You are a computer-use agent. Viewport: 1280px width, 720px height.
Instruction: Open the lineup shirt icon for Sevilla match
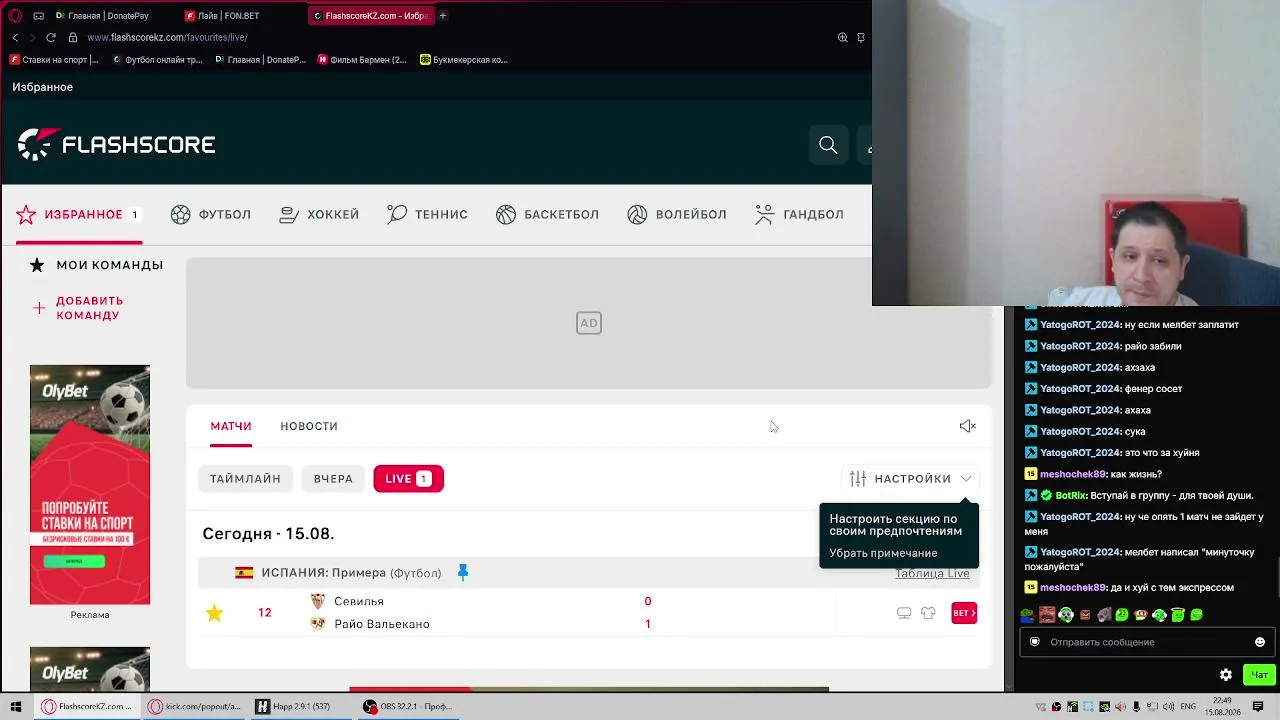(928, 613)
